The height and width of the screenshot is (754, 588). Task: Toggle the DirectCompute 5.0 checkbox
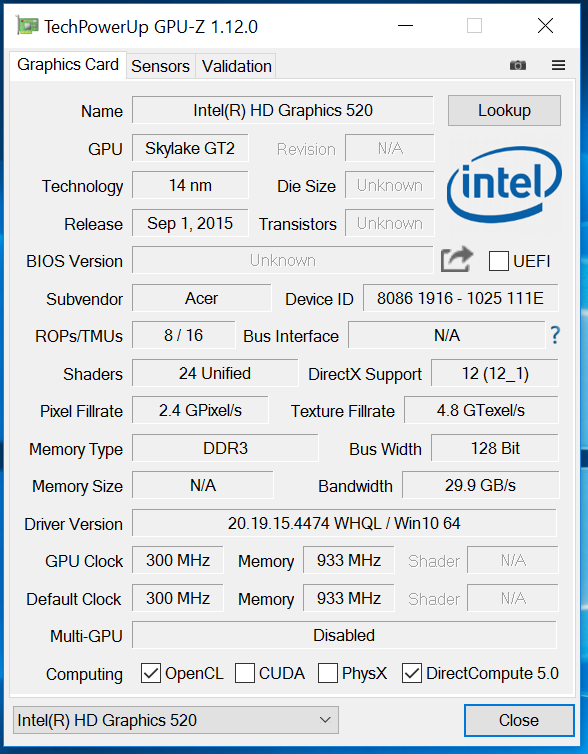(x=412, y=673)
